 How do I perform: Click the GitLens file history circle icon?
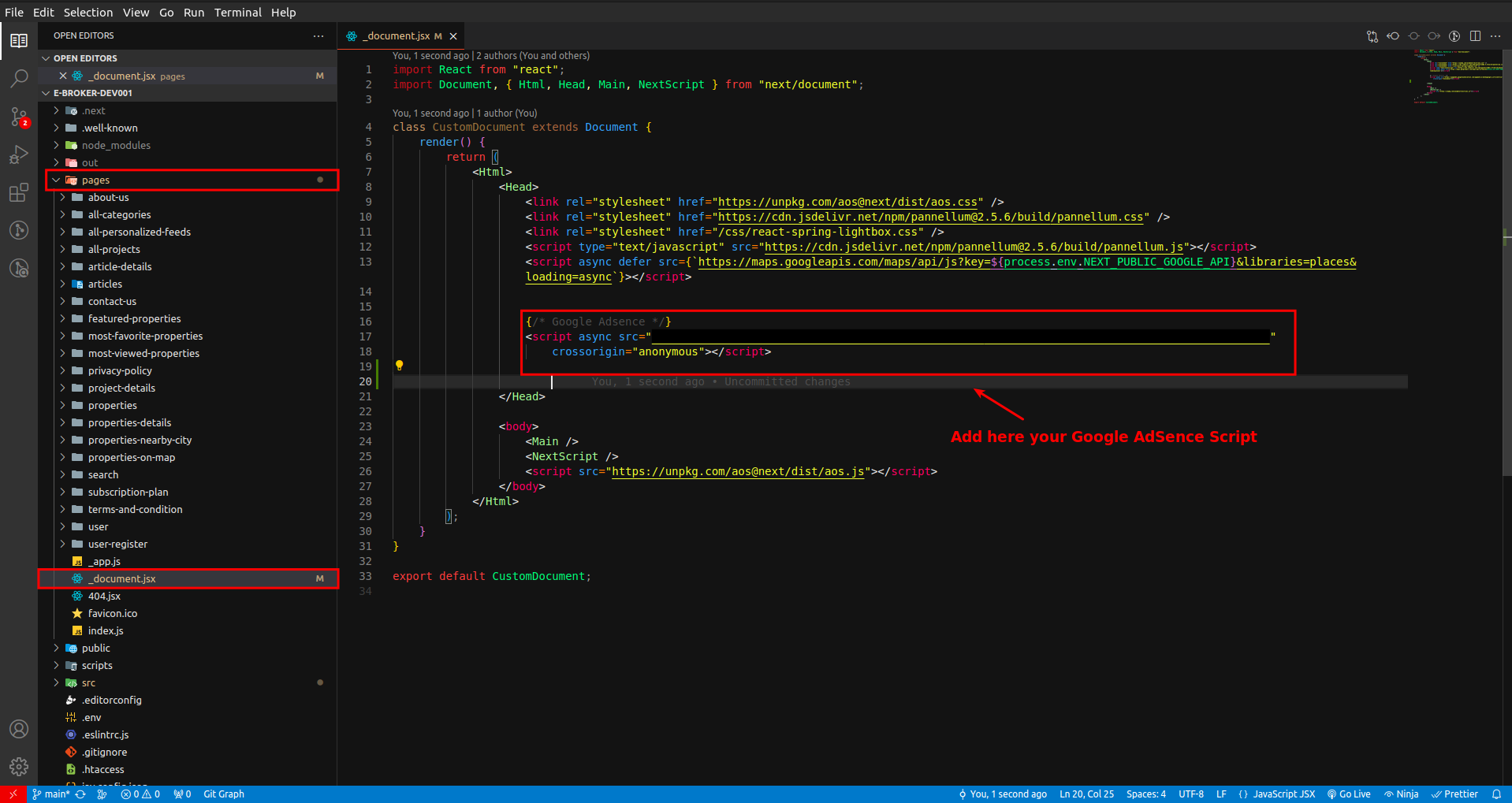(1454, 36)
